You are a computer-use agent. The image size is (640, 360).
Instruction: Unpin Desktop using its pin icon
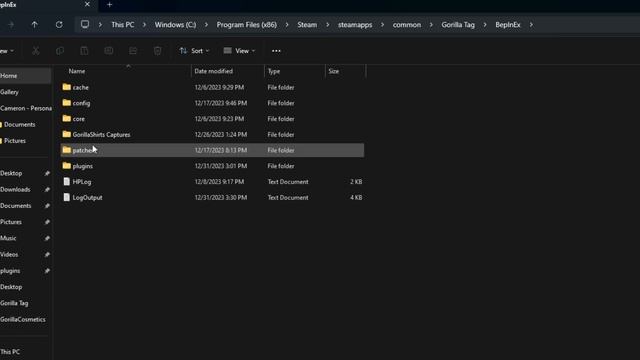pyautogui.click(x=47, y=173)
